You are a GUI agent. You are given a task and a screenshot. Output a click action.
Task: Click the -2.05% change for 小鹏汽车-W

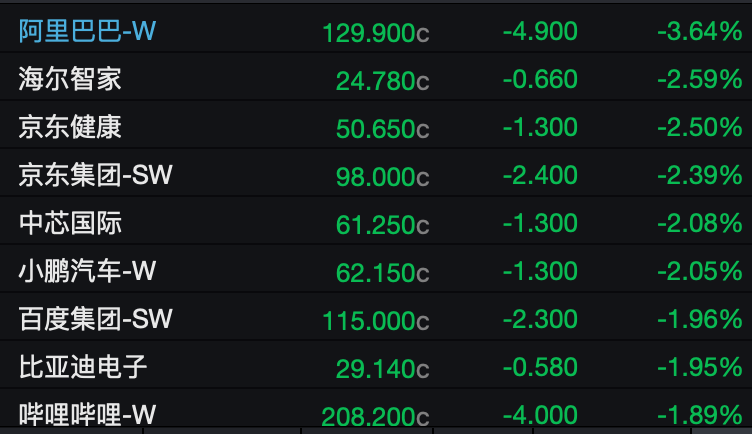(699, 271)
